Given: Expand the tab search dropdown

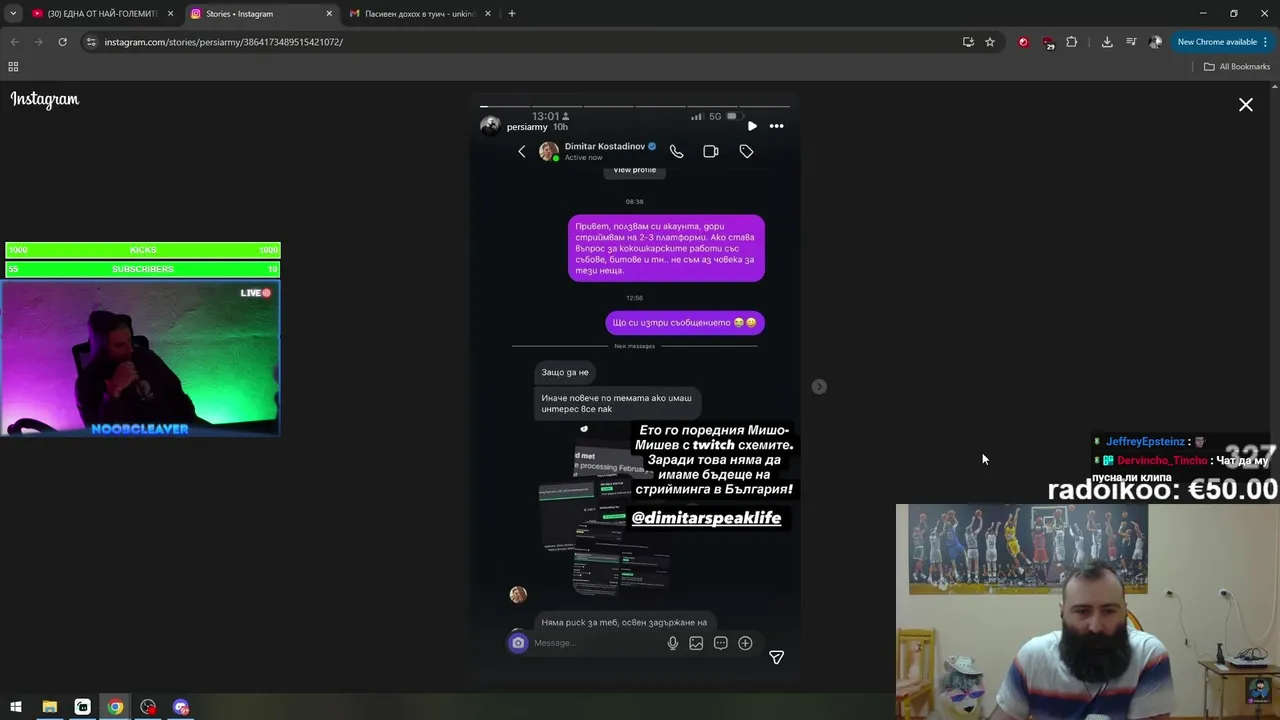Looking at the screenshot, I should tap(13, 14).
